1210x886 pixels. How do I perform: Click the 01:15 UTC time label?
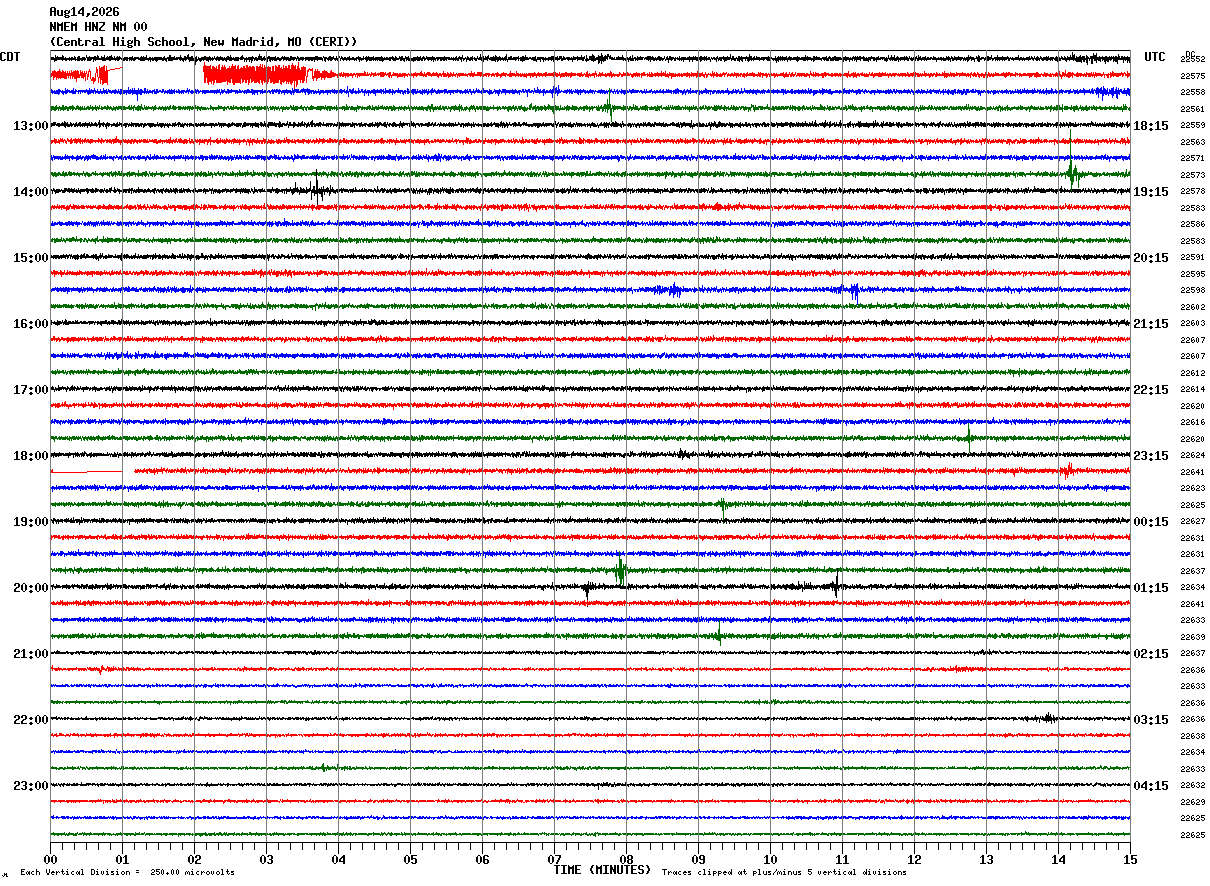click(x=1150, y=588)
